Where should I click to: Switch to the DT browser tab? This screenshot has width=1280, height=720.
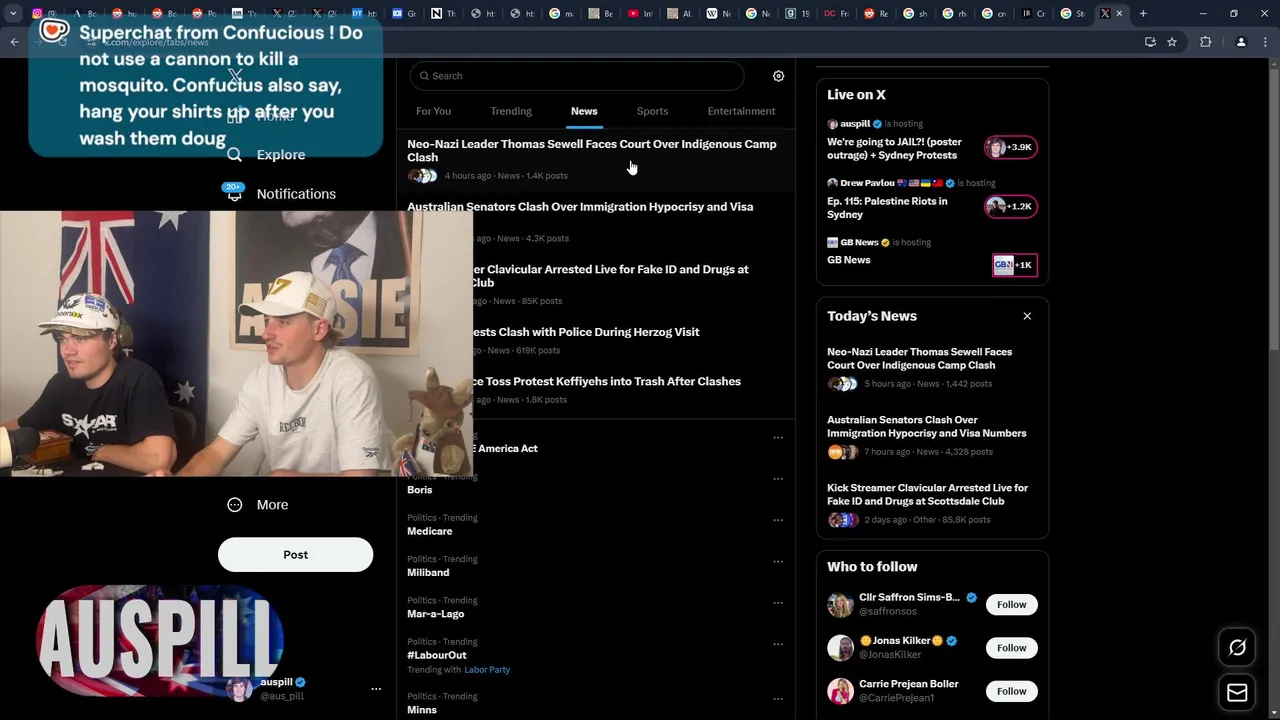pos(364,14)
